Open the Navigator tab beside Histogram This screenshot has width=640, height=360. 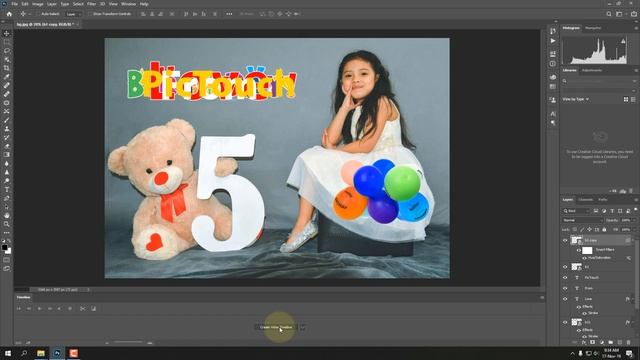point(593,28)
